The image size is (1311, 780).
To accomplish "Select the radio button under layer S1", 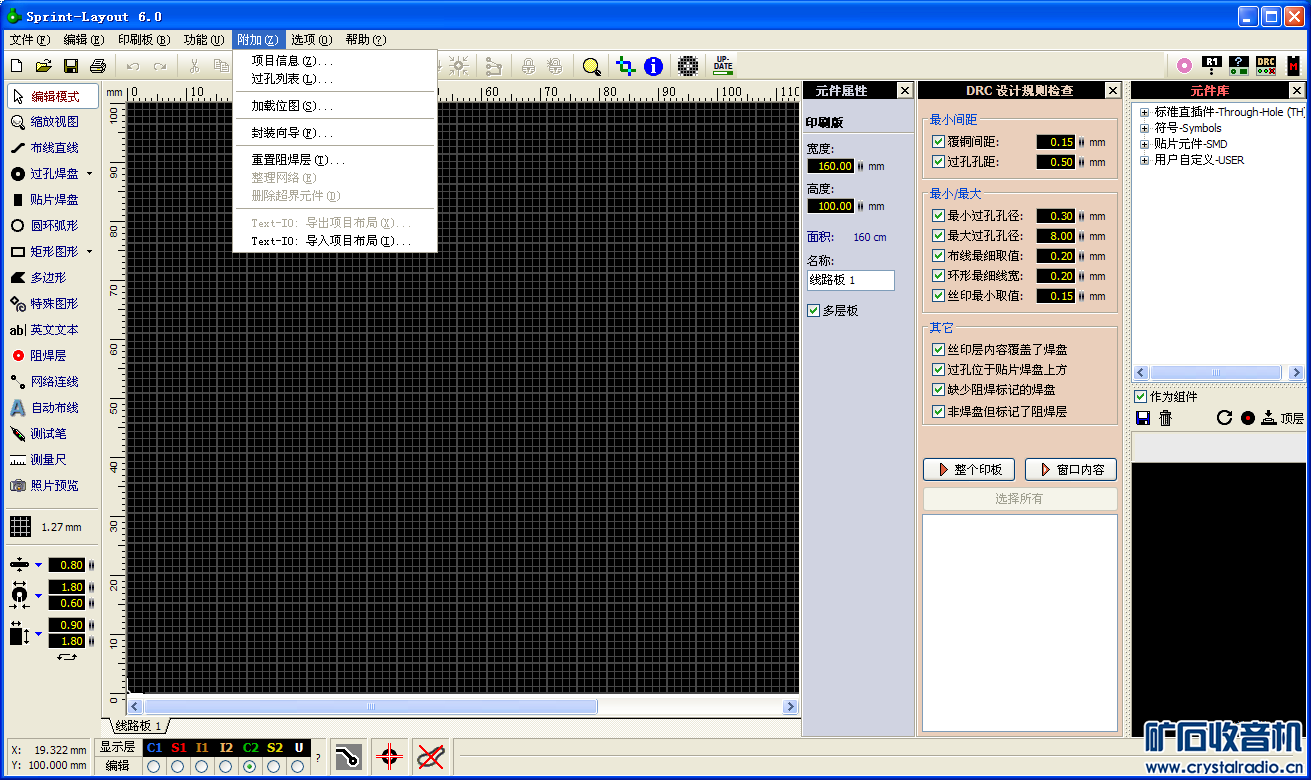I will click(178, 766).
